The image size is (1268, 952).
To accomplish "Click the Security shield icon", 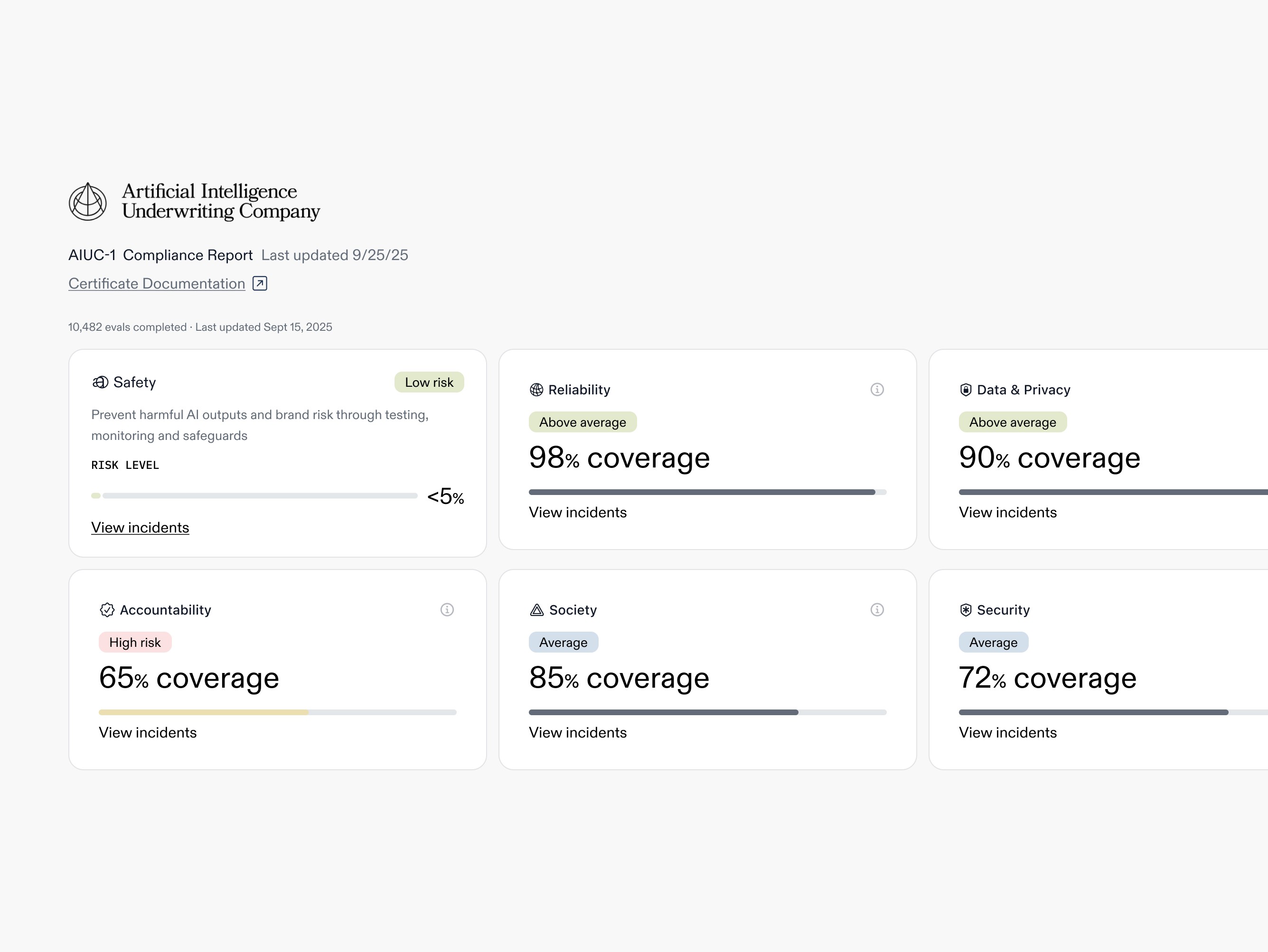I will pyautogui.click(x=966, y=610).
